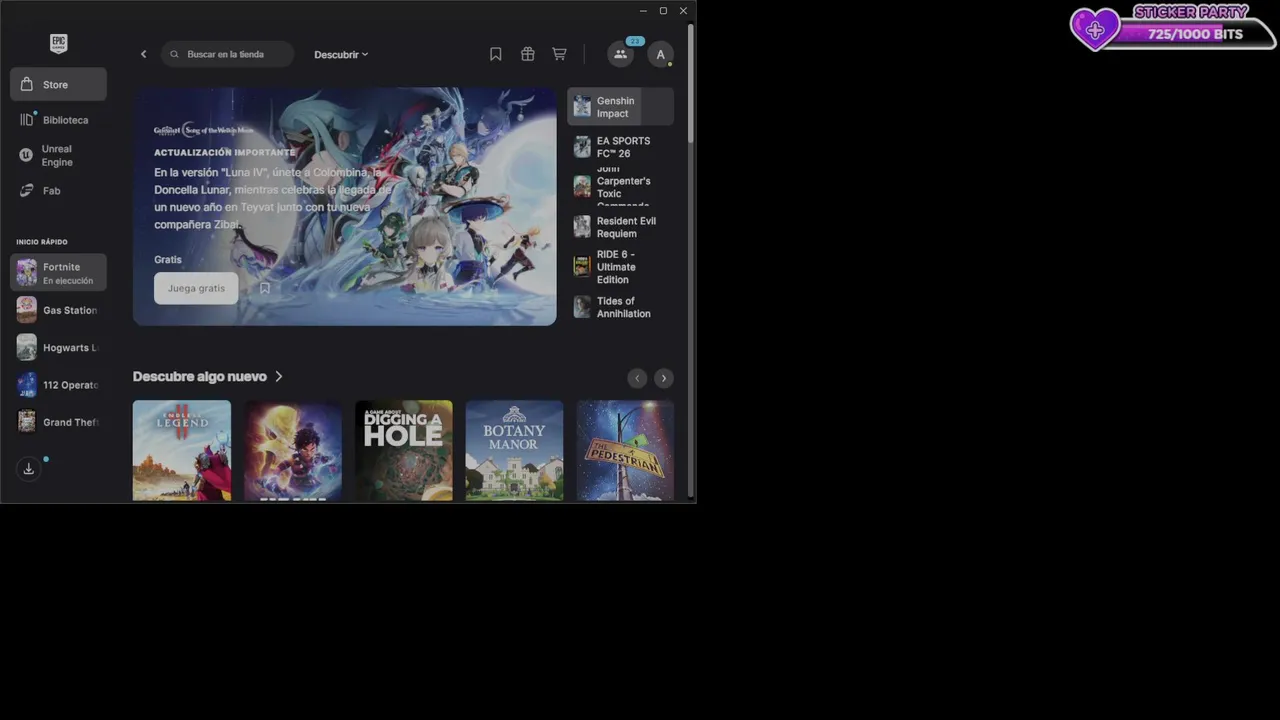
Task: Open the anime hero game card
Action: click(293, 451)
